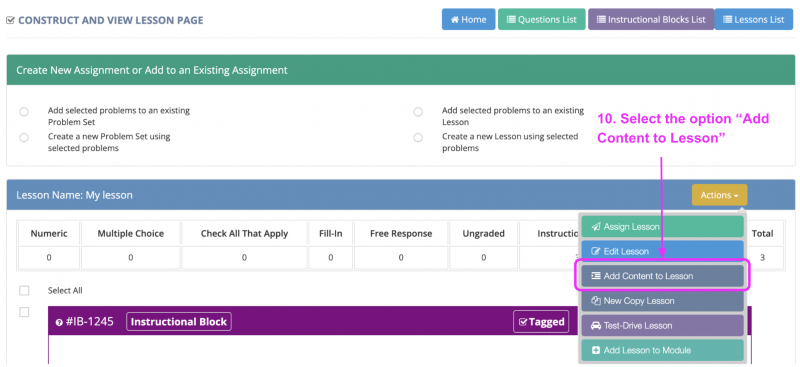Choose Add Lesson to Module entry
Screen dimensions: 800x367
click(662, 350)
